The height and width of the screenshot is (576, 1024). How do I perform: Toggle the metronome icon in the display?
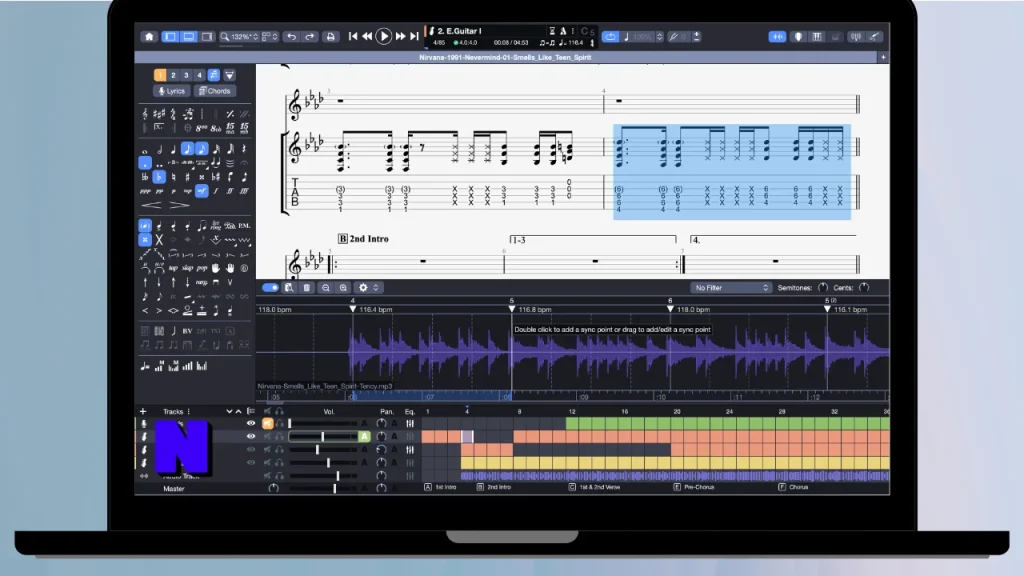click(x=563, y=31)
